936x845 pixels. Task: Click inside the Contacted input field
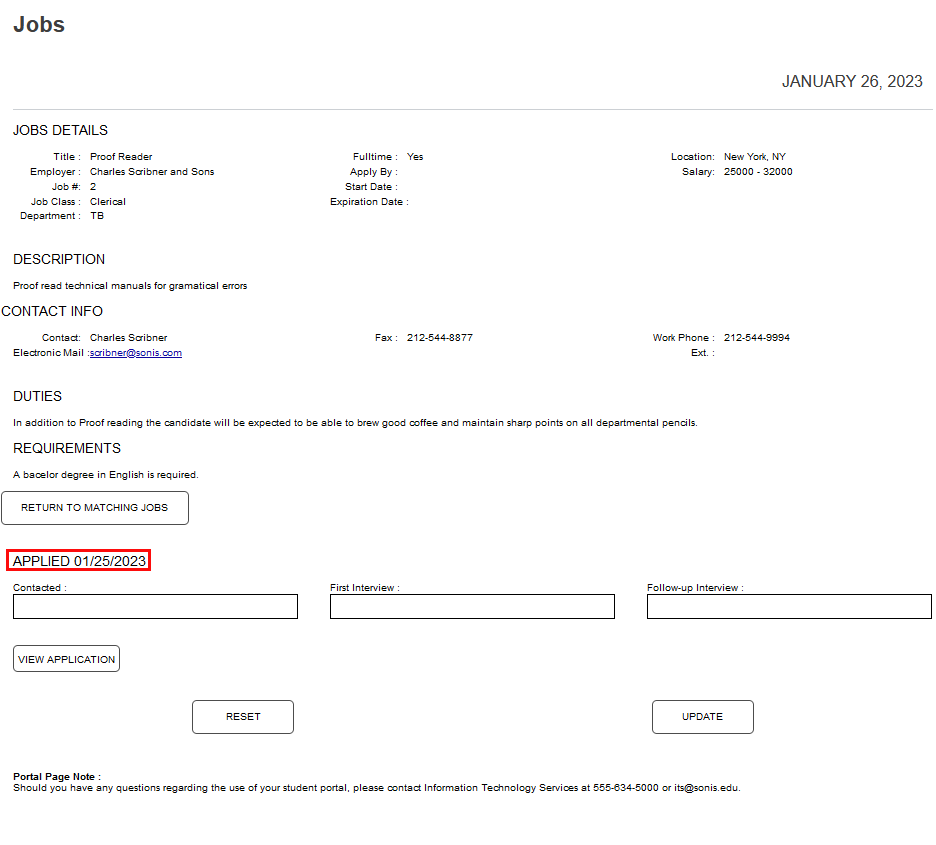(x=155, y=606)
